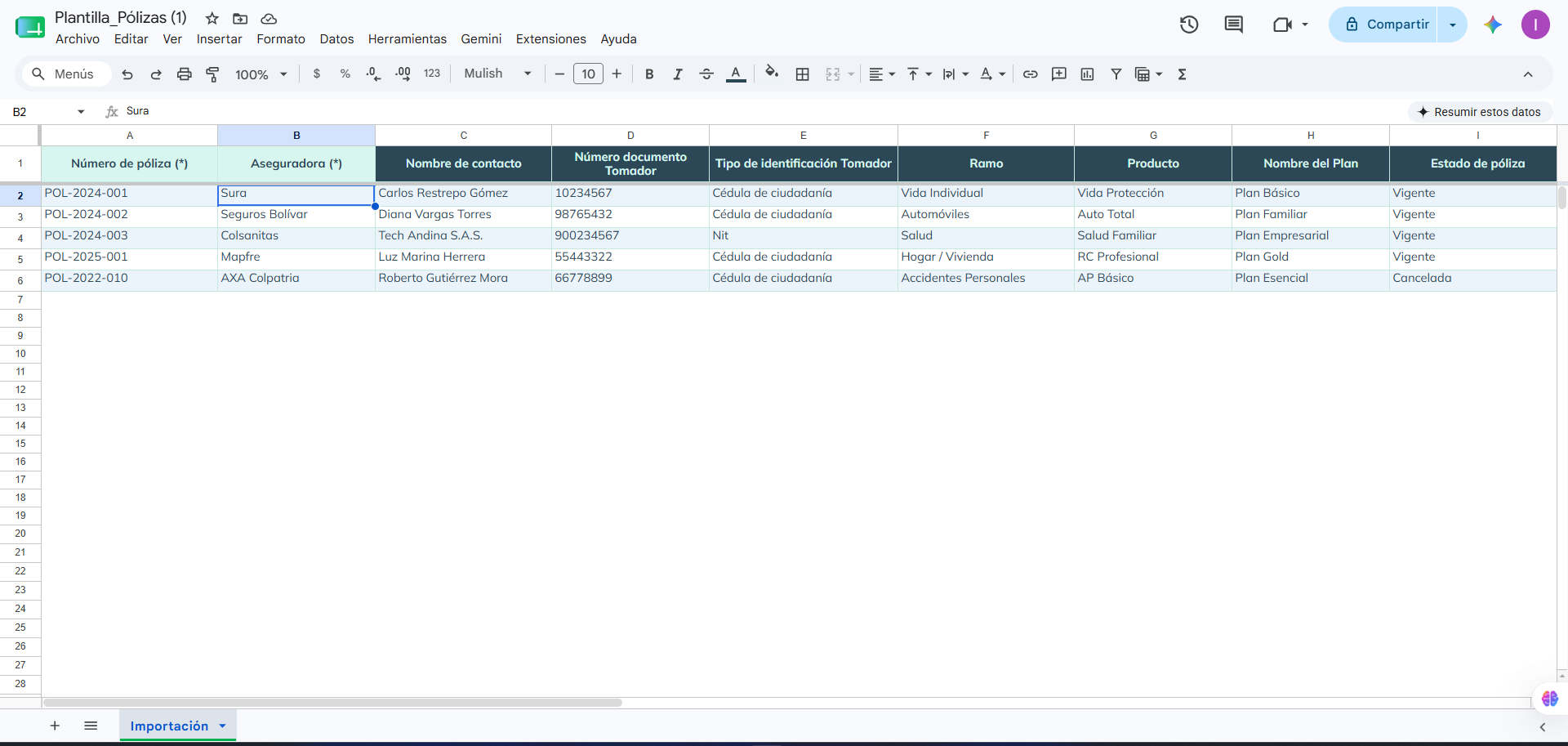Click the font size 10 field
This screenshot has width=1568, height=746.
588,74
